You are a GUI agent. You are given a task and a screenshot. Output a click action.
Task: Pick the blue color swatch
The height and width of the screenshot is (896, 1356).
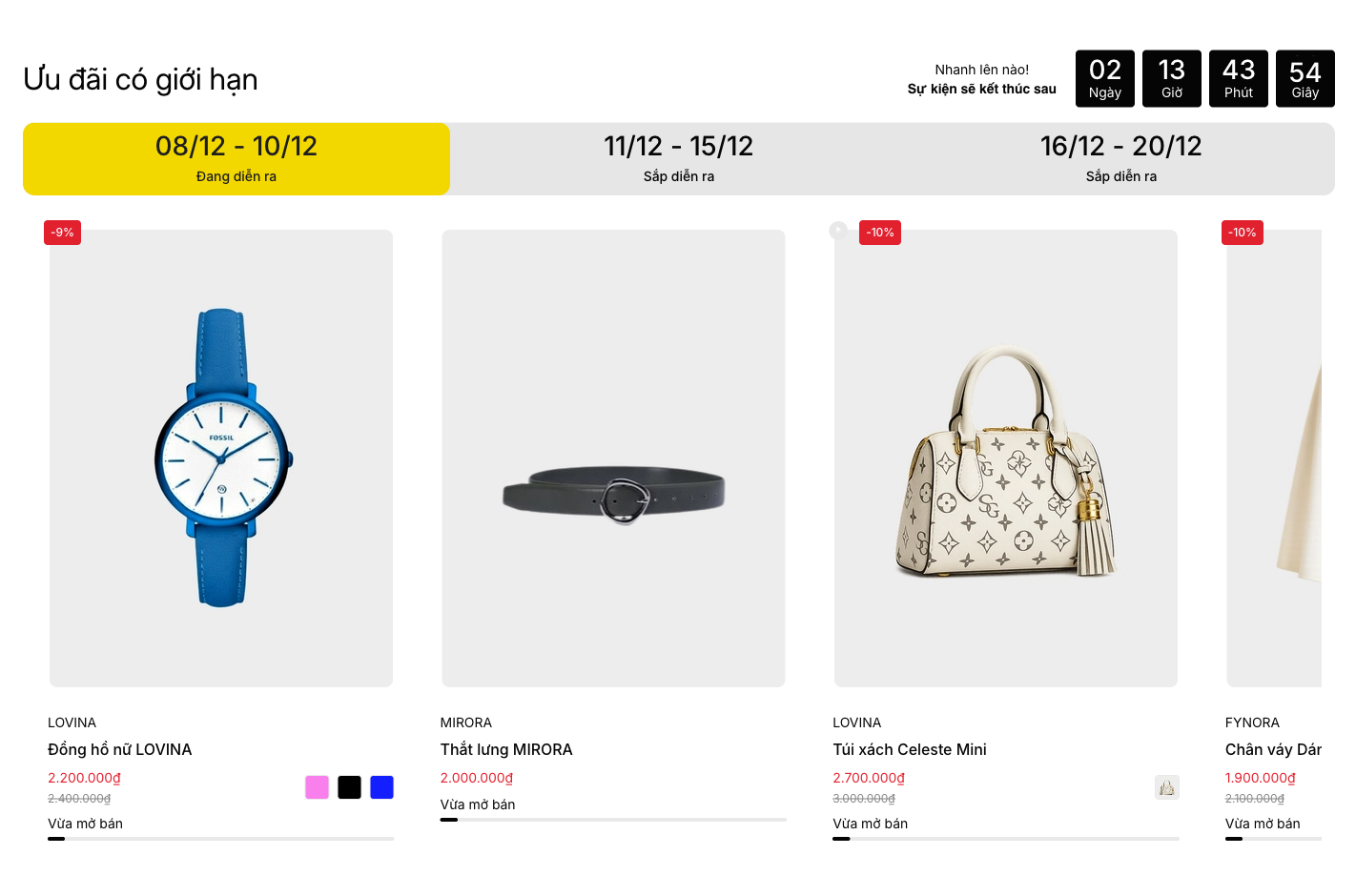tap(381, 787)
